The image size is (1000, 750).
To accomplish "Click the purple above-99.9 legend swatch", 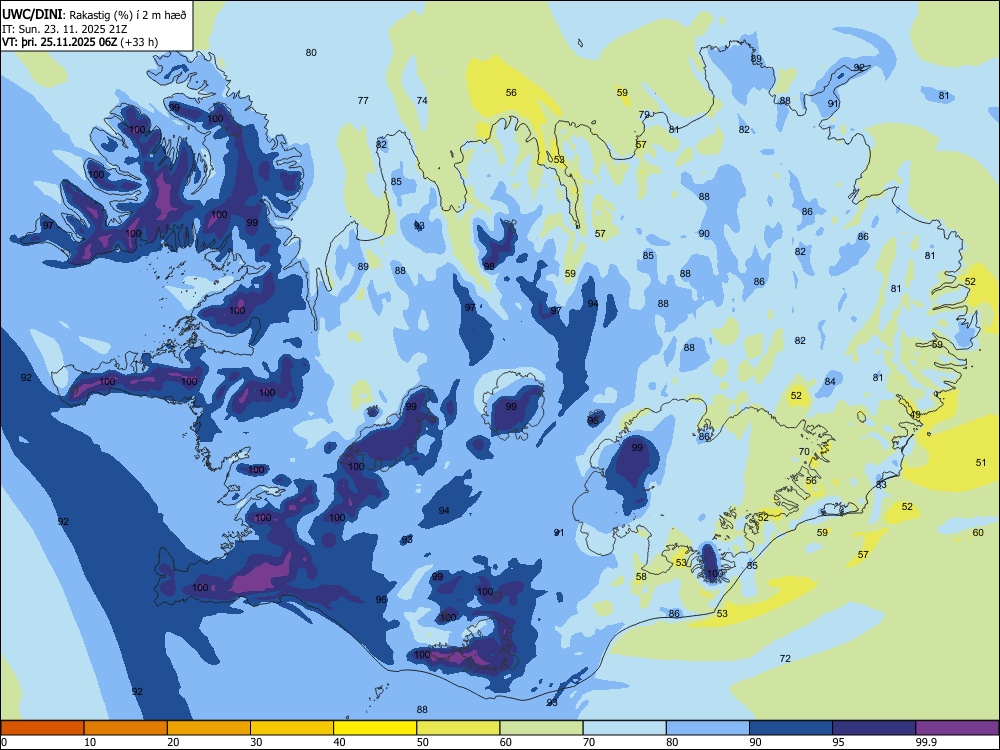I will [x=957, y=728].
